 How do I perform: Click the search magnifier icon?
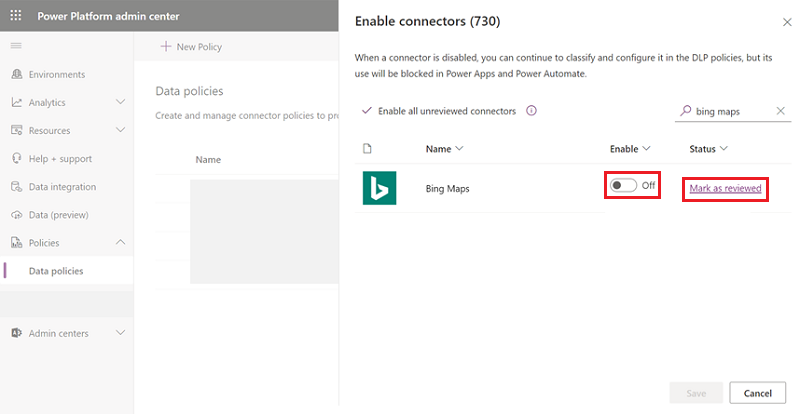point(685,111)
